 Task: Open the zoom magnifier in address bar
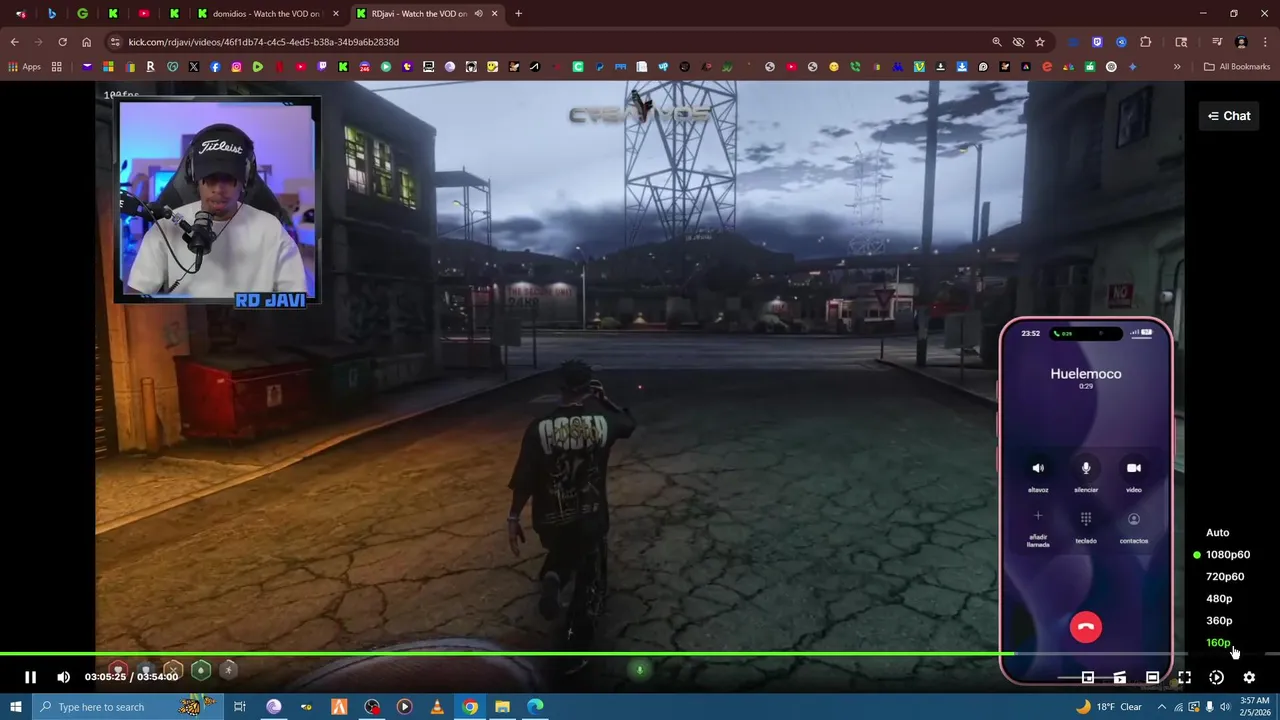pos(997,42)
